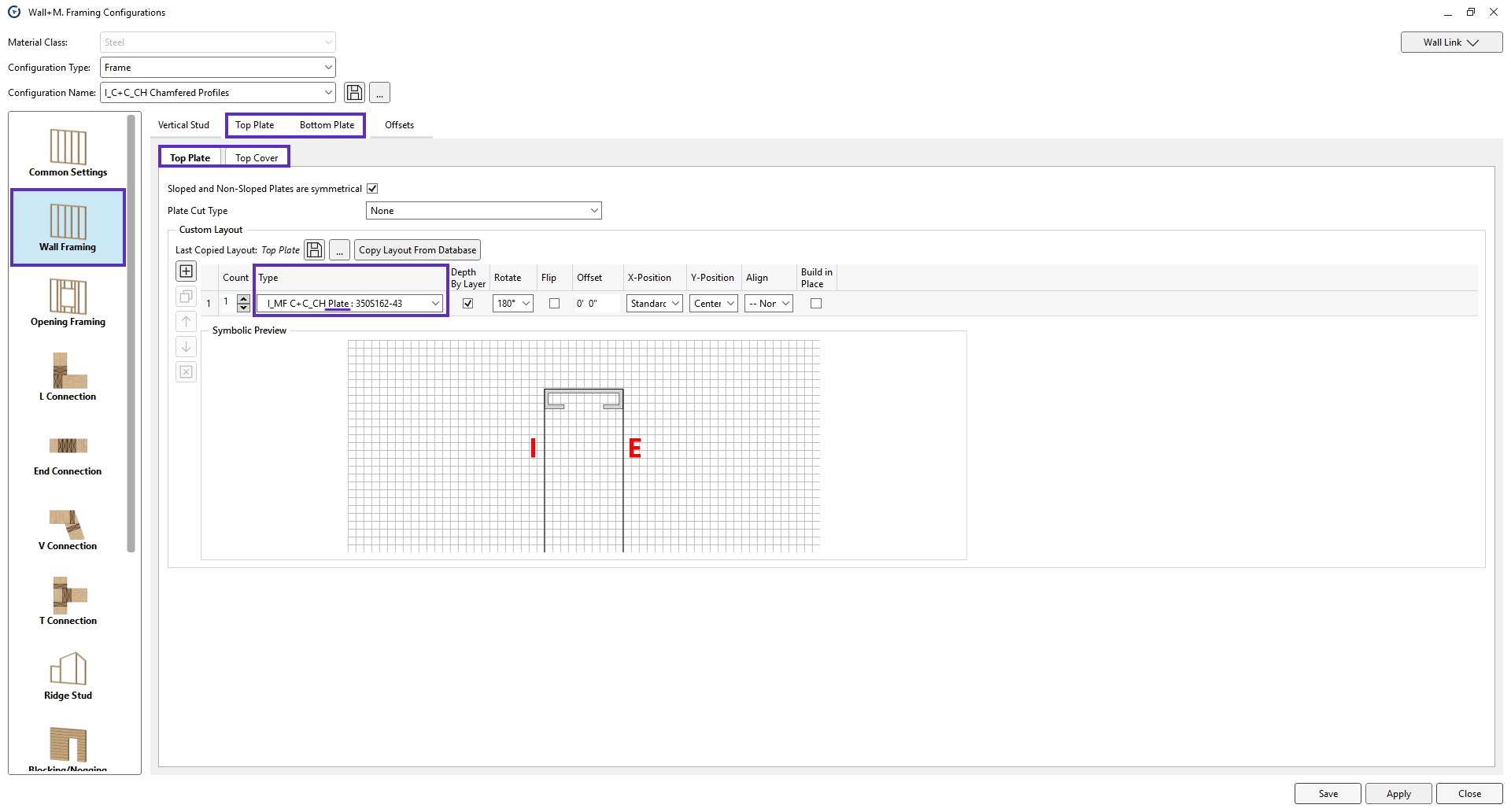Select the V Connection icon
1511x812 pixels.
68,526
